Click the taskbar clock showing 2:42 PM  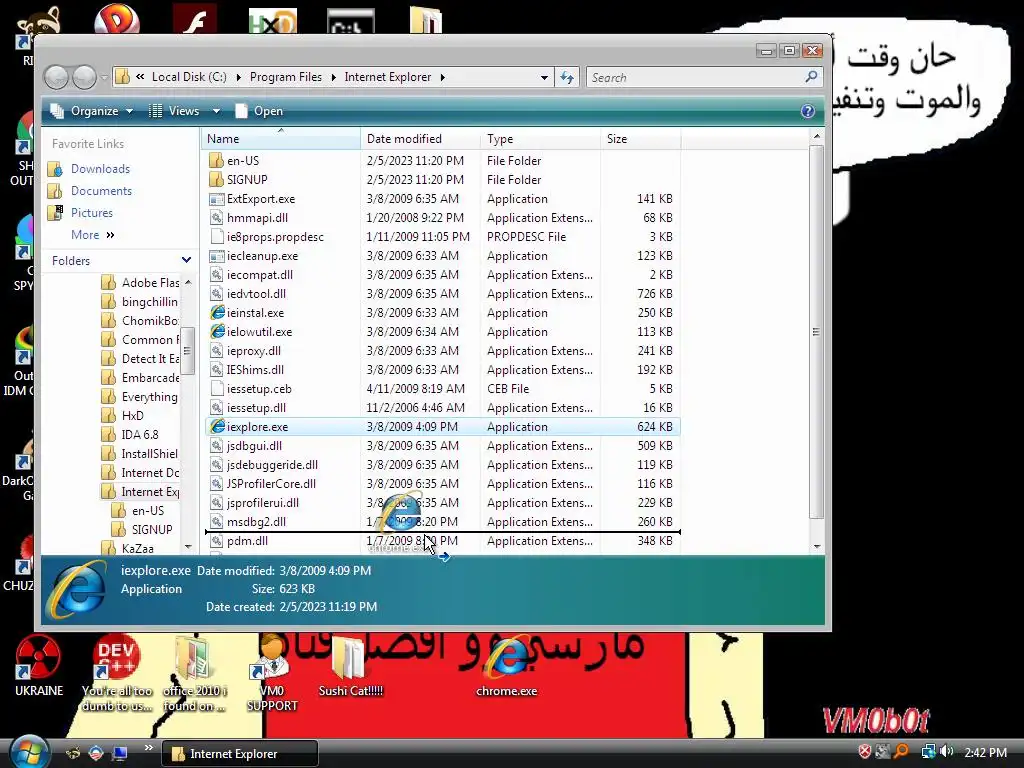coord(985,752)
